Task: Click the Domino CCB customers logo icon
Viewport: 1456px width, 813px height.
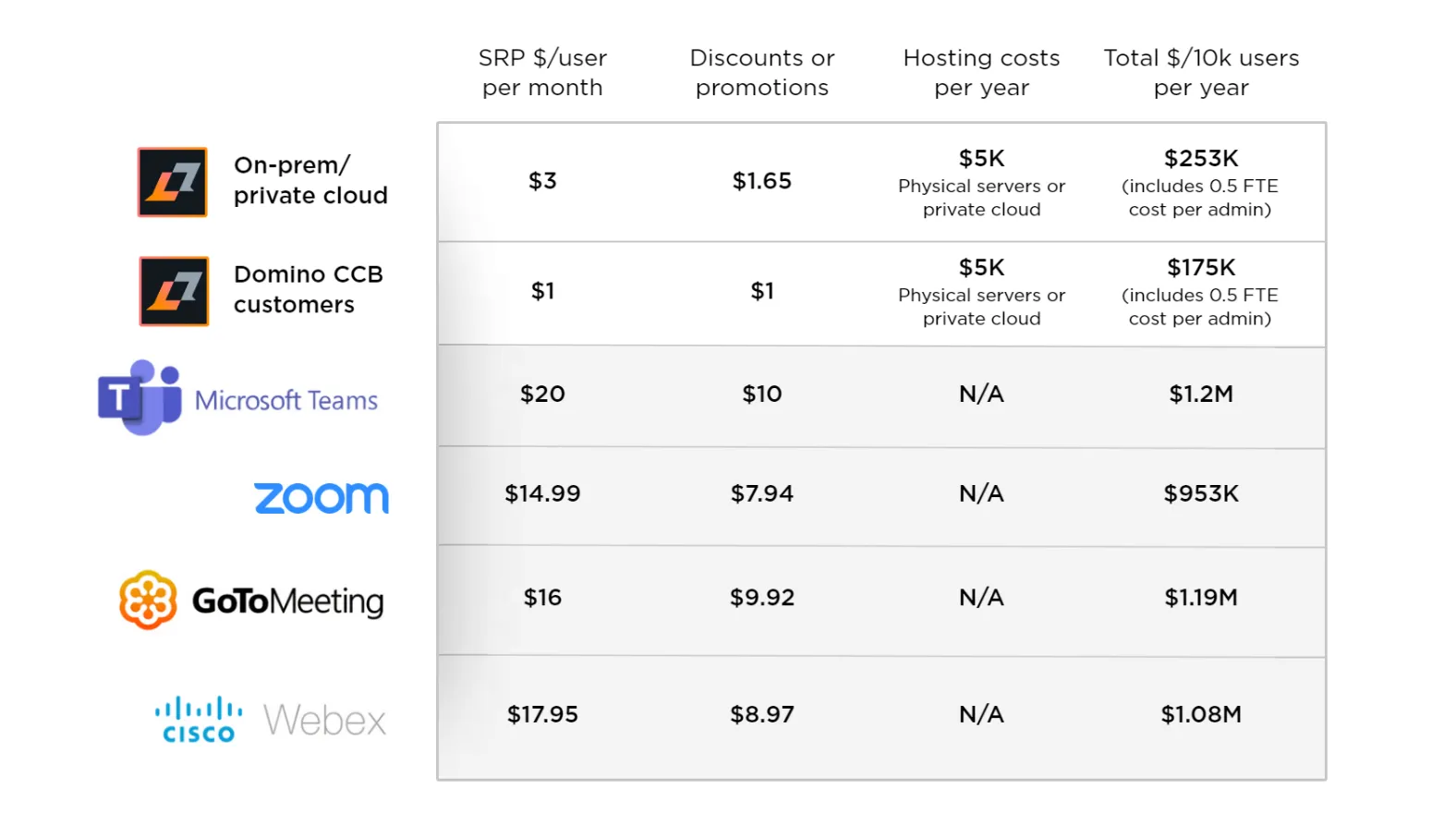Action: tap(174, 291)
